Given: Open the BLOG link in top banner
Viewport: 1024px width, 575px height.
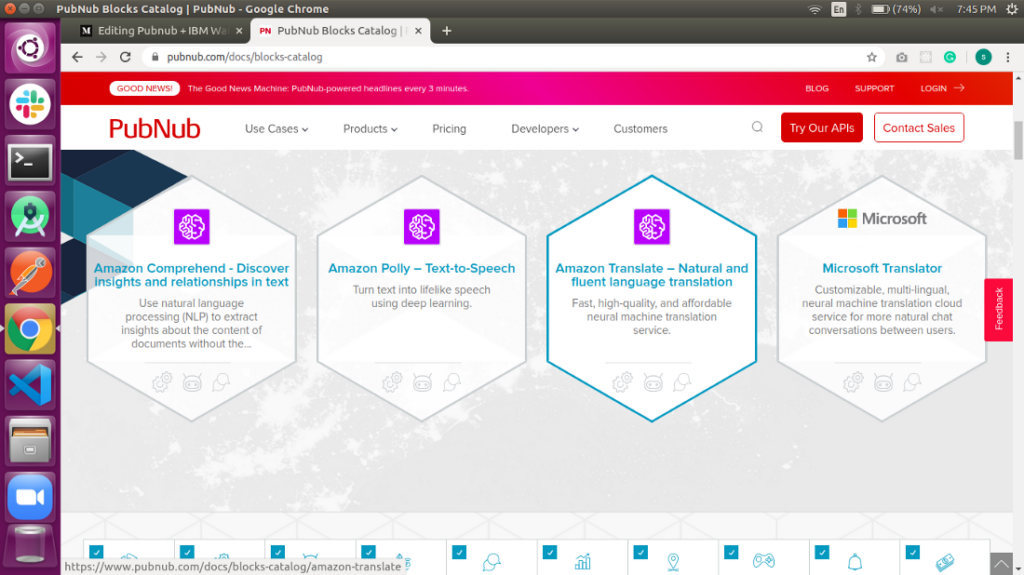Looking at the screenshot, I should (816, 88).
